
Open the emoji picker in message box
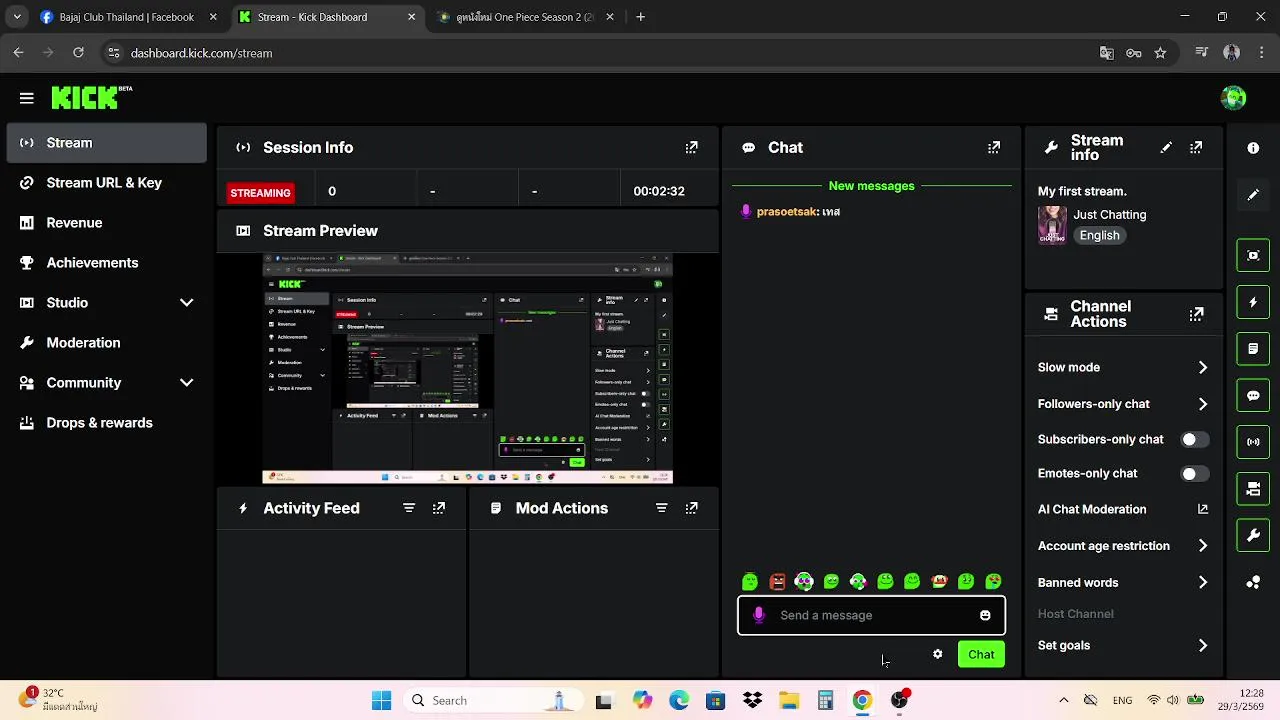pyautogui.click(x=985, y=615)
